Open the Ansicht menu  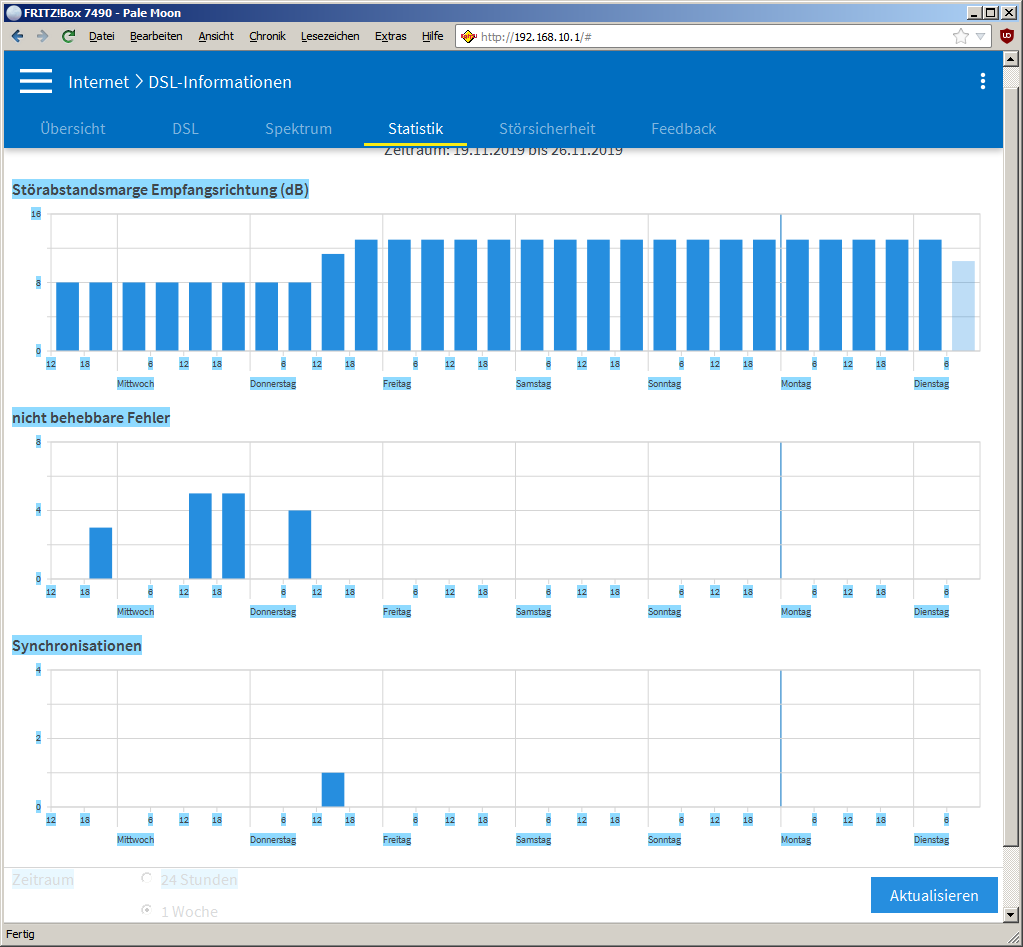point(216,37)
